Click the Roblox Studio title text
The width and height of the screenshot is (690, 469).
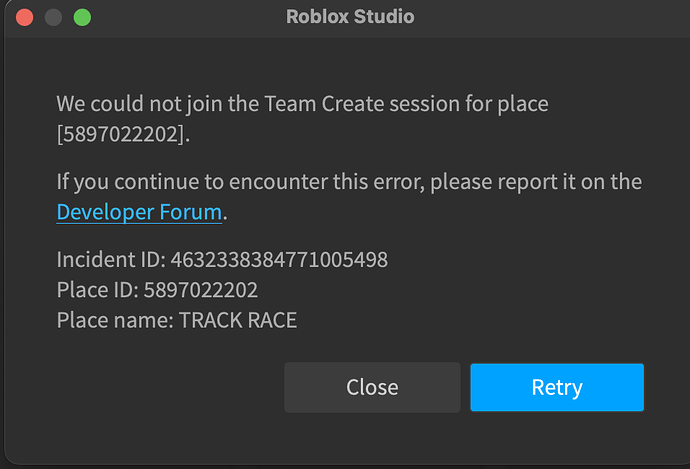(350, 17)
